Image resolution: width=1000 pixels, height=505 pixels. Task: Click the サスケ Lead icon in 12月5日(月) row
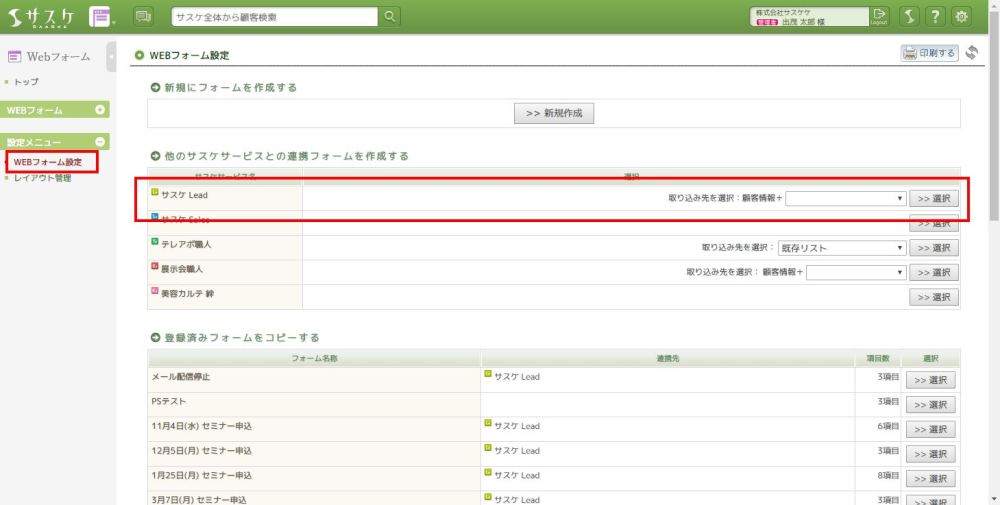488,448
